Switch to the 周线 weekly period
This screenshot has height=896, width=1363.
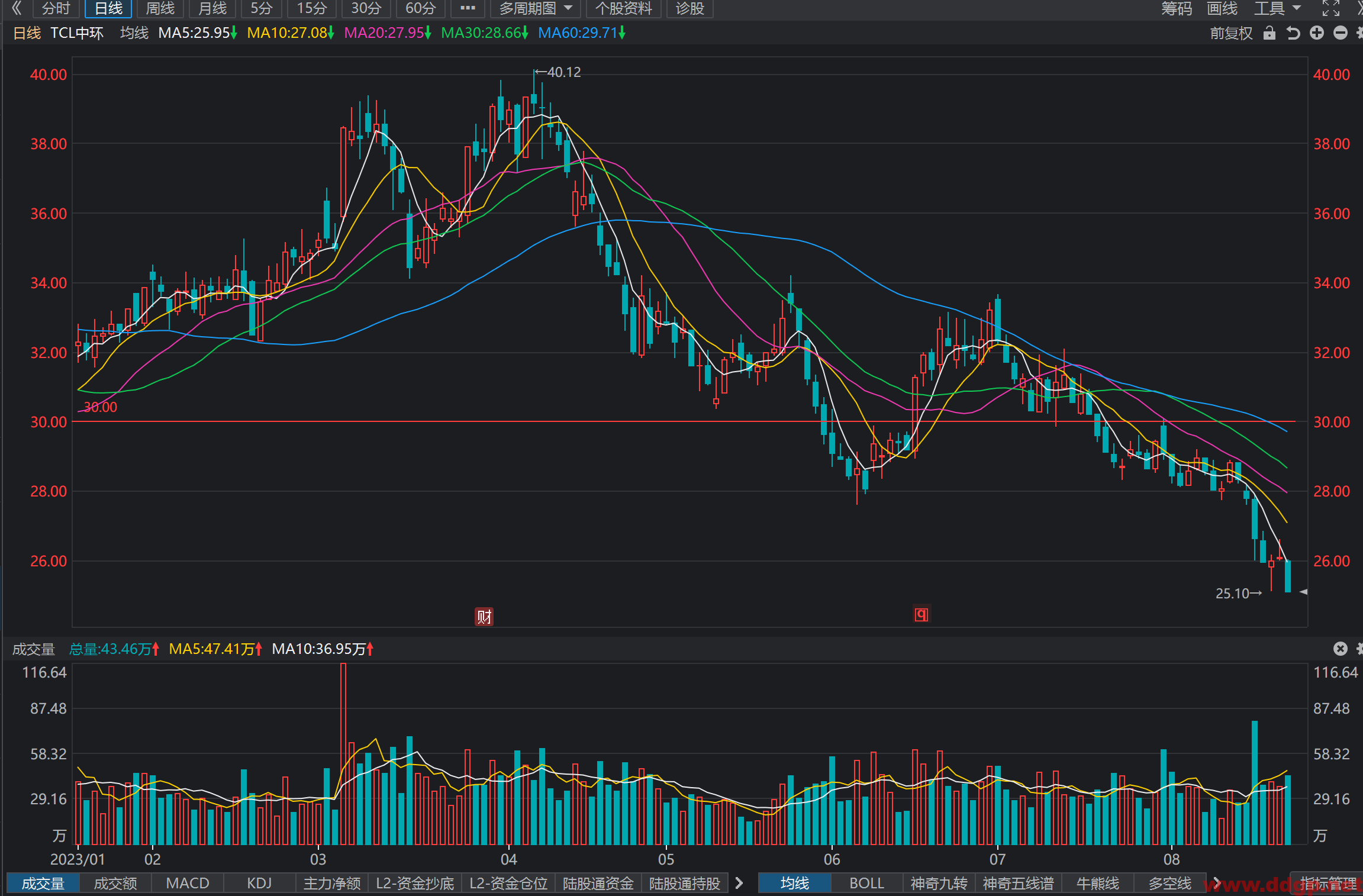click(160, 8)
